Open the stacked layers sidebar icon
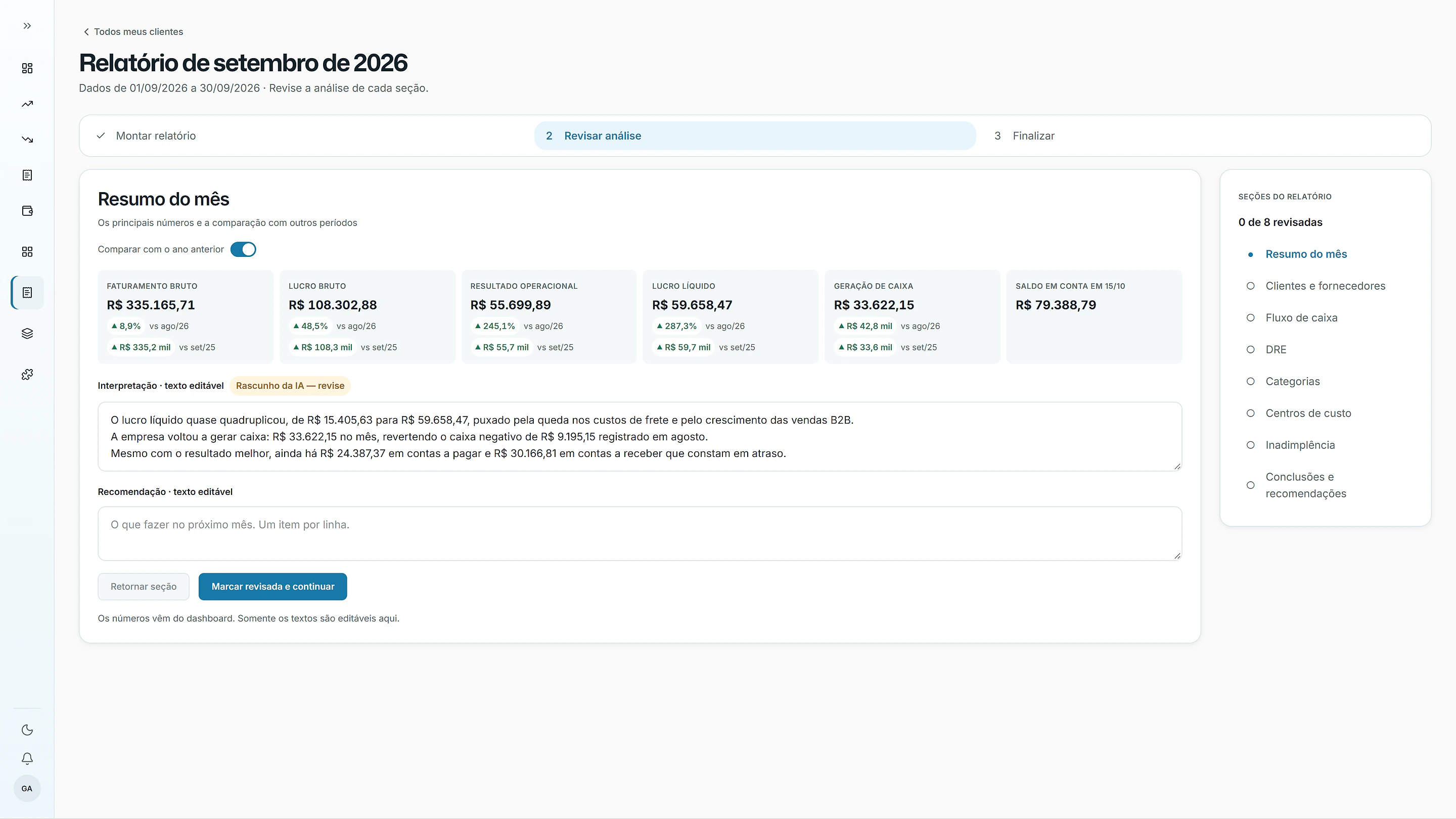 coord(27,334)
